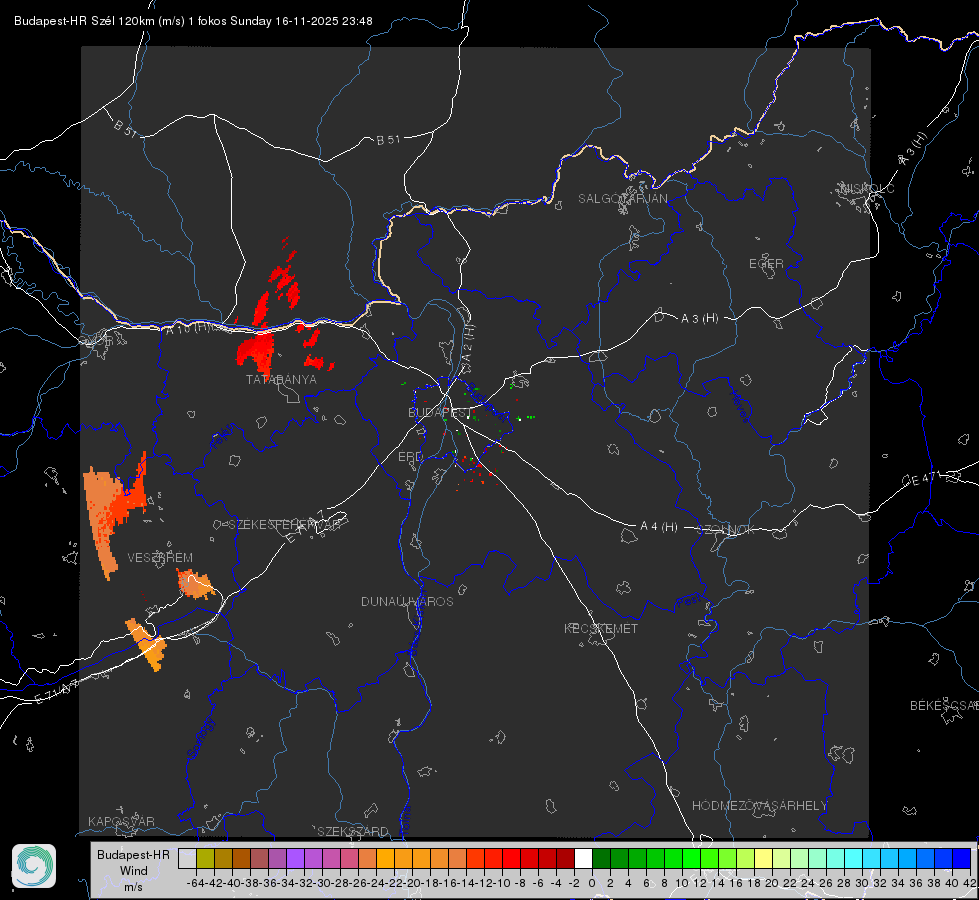
Task: Pick the white legend swatch left of the 0 label
Action: click(x=583, y=859)
